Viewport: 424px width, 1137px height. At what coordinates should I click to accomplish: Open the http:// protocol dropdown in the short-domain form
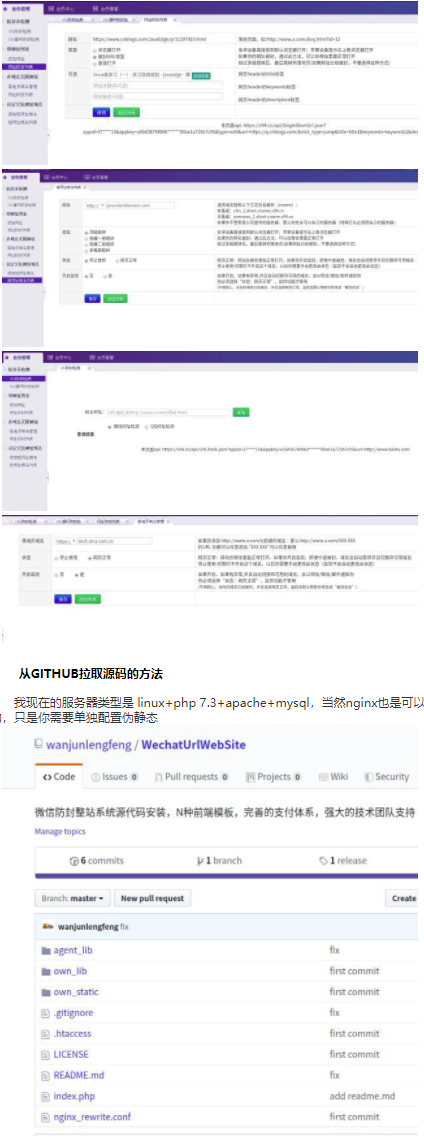click(x=95, y=205)
